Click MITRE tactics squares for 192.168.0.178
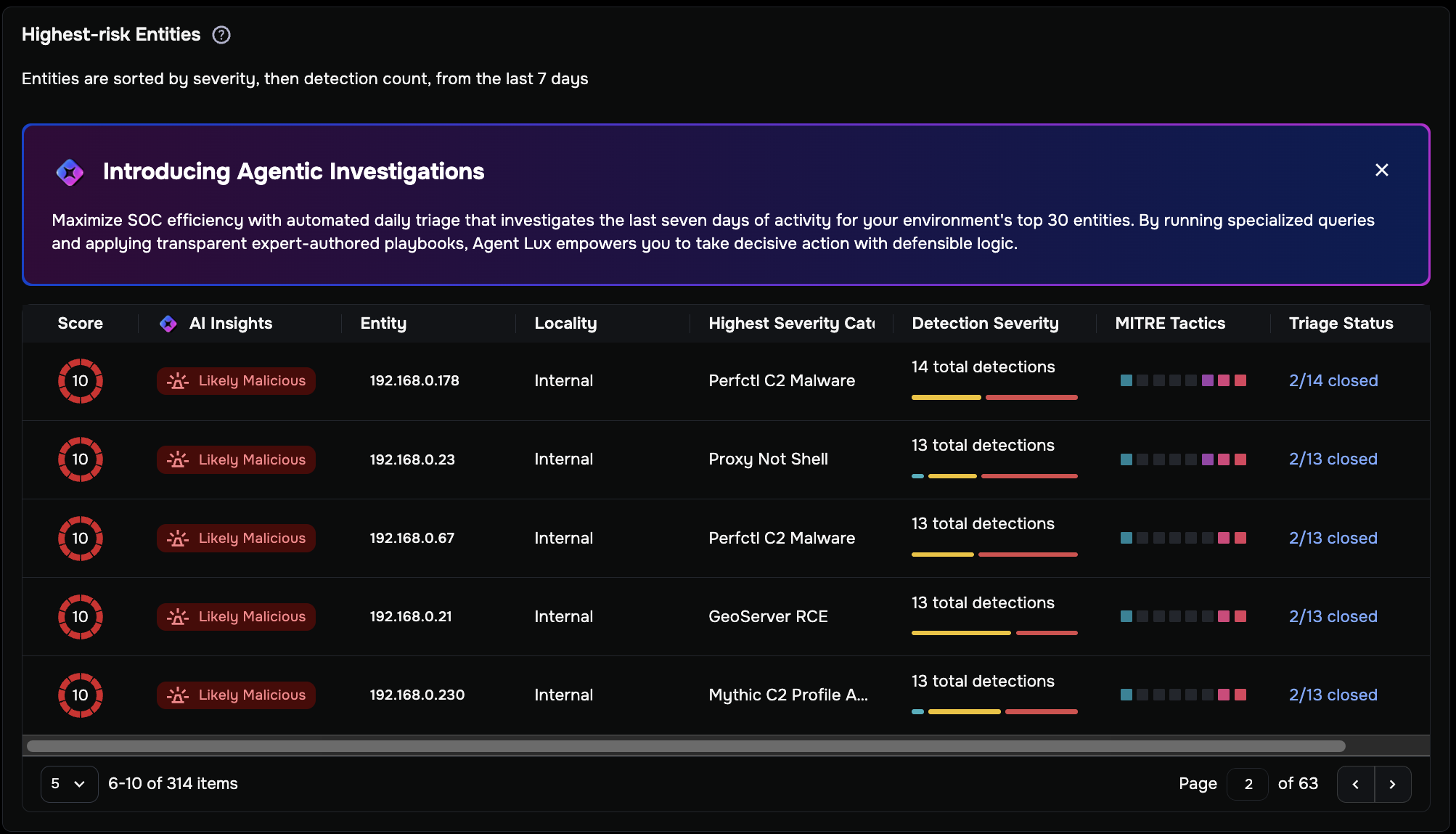Viewport: 1456px width, 834px height. (x=1183, y=380)
